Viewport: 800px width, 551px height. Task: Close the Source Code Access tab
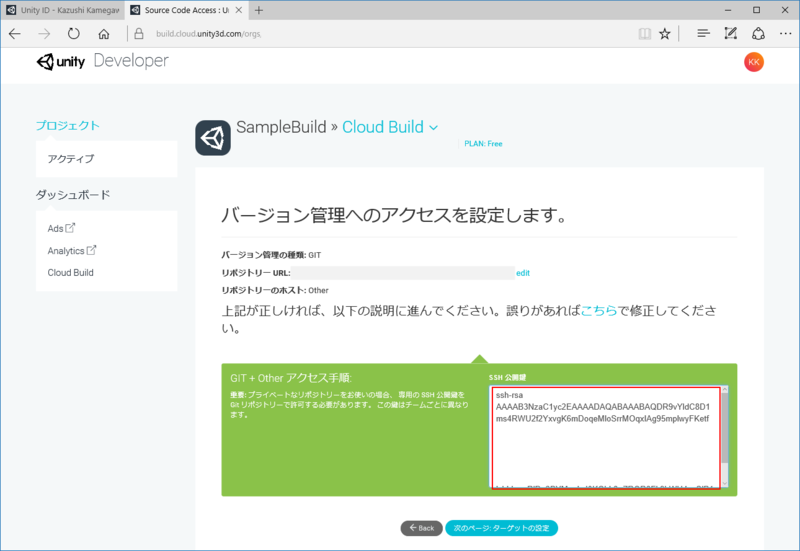click(x=238, y=10)
